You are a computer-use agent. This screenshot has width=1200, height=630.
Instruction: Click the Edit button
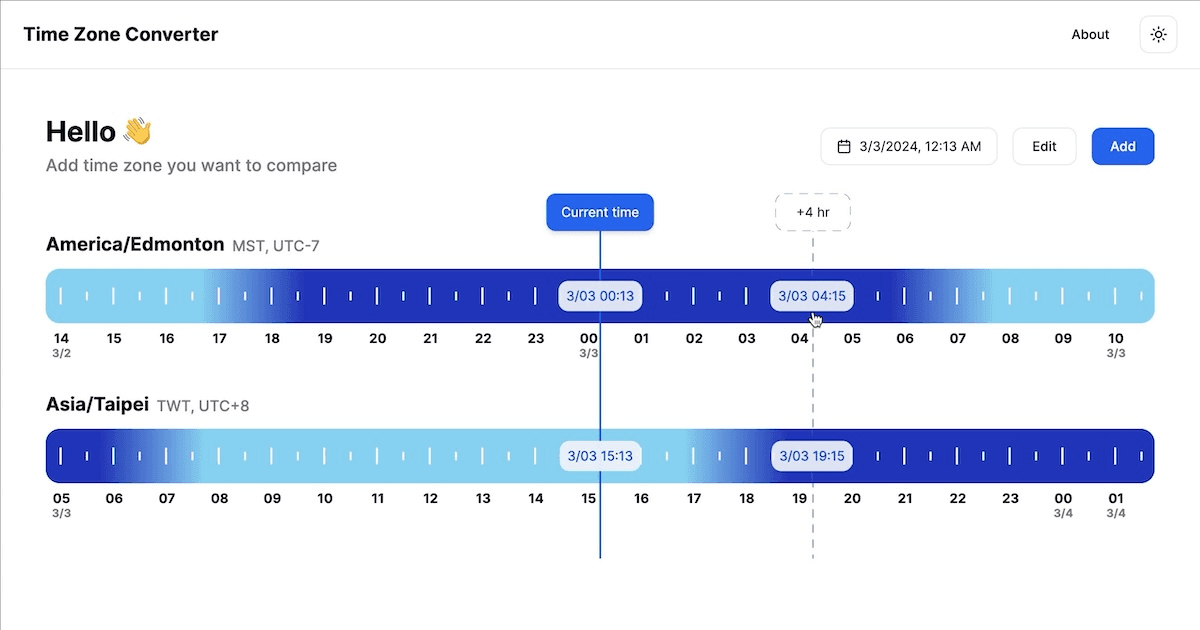(x=1044, y=146)
